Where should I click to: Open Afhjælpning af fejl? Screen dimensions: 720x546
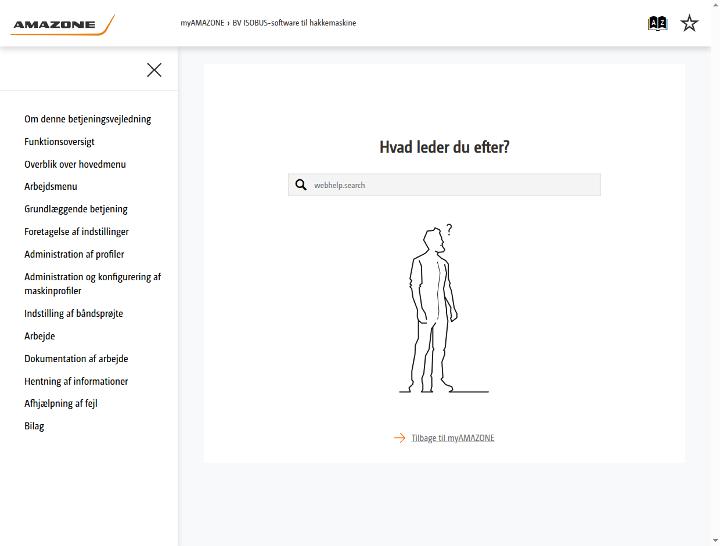(x=61, y=403)
